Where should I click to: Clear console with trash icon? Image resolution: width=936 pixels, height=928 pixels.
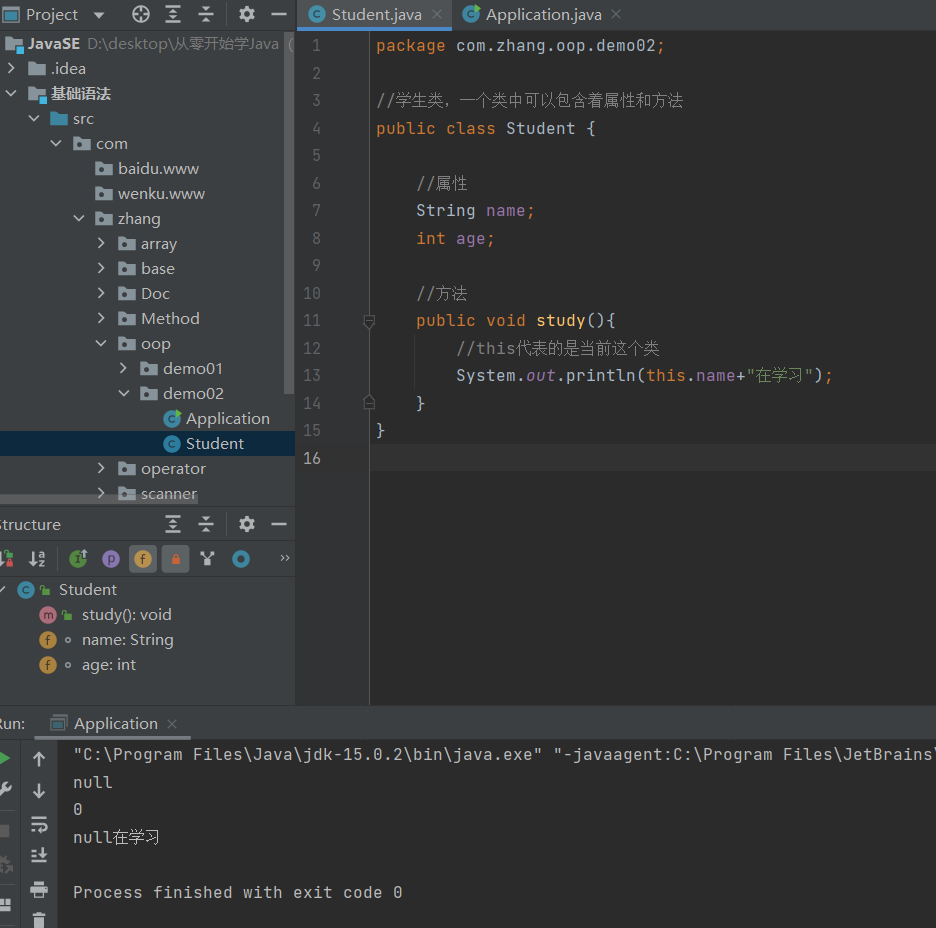[39, 920]
